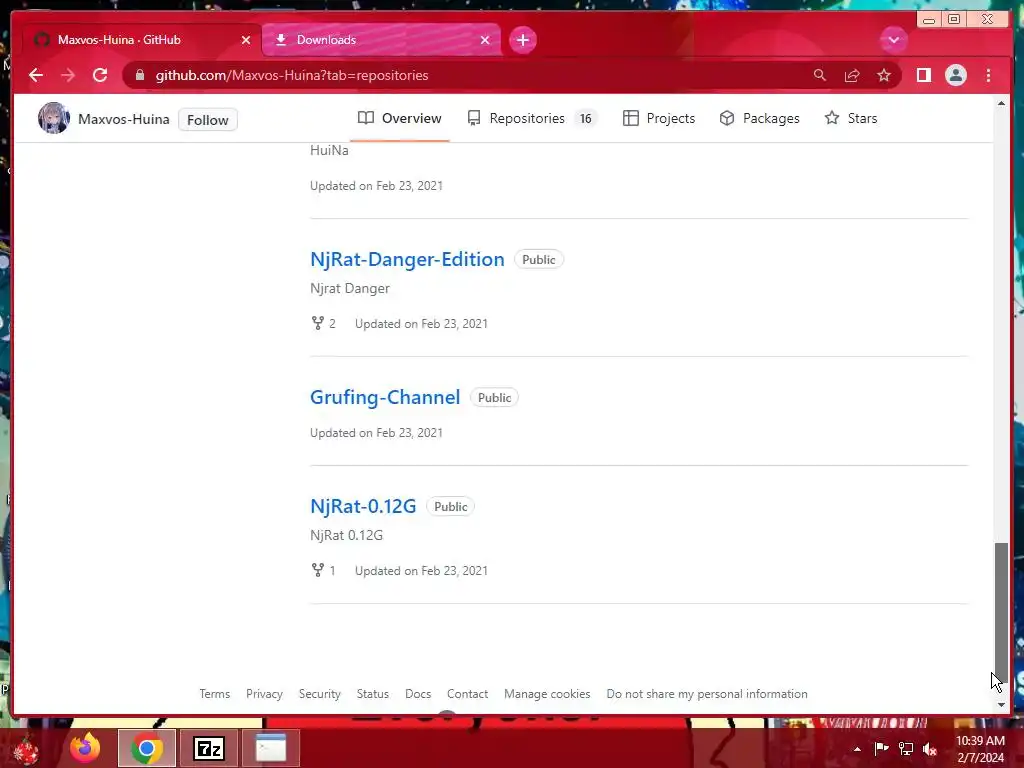Click the Public badge beside Grufing-Channel
Viewport: 1024px width, 768px height.
(x=494, y=397)
